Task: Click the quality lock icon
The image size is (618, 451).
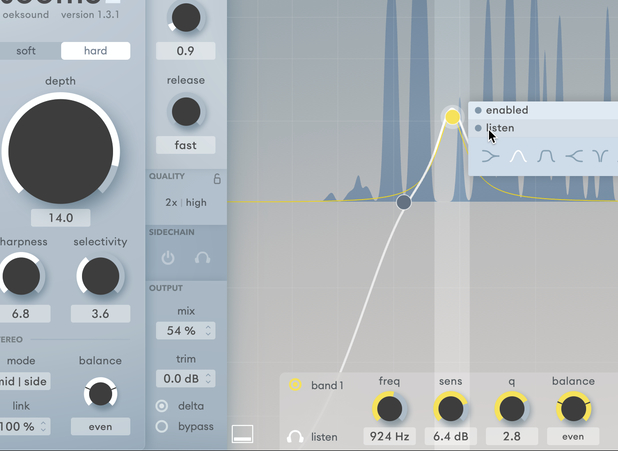Action: pos(217,179)
